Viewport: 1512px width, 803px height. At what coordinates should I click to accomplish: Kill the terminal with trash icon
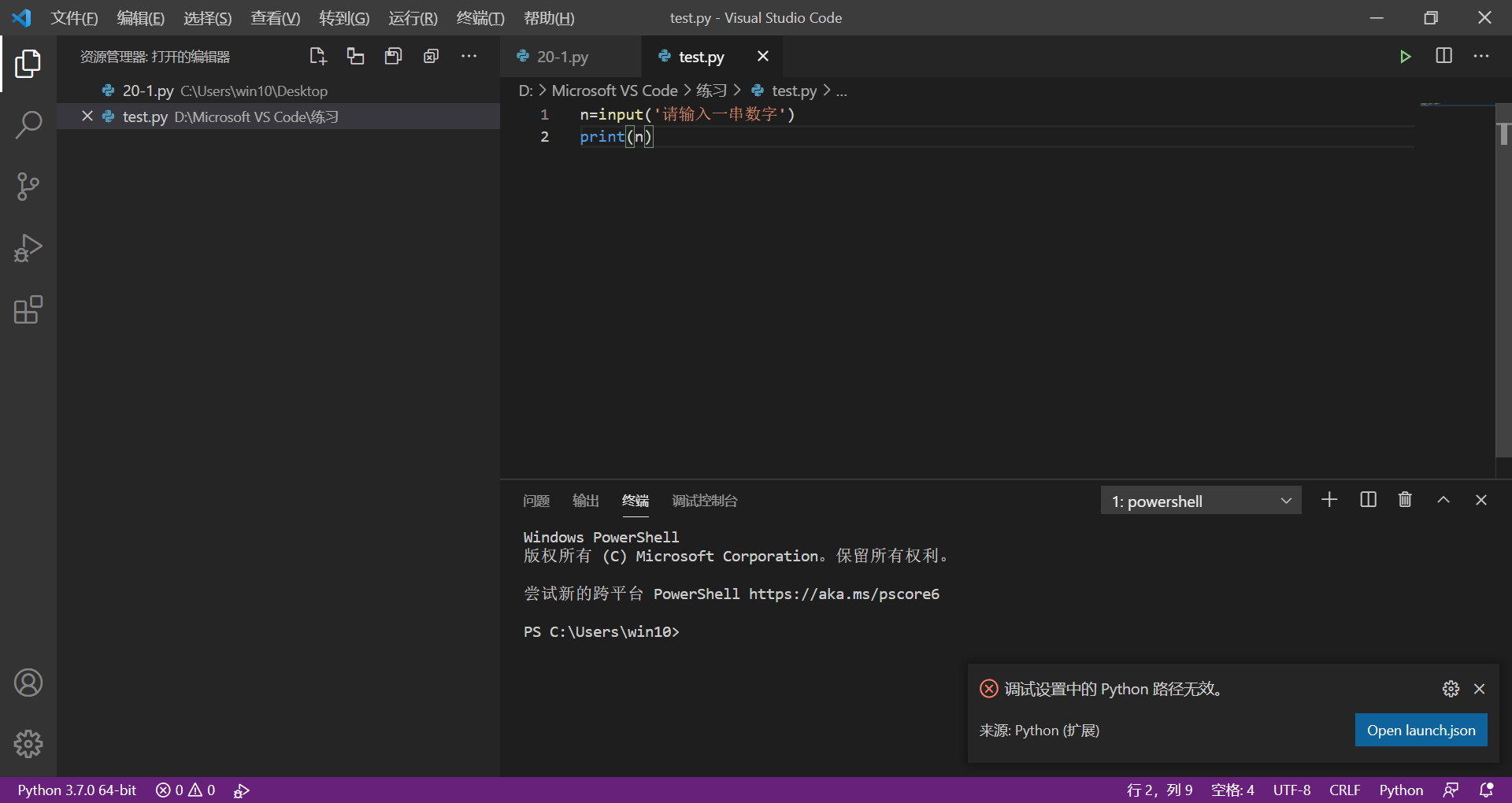[x=1405, y=500]
